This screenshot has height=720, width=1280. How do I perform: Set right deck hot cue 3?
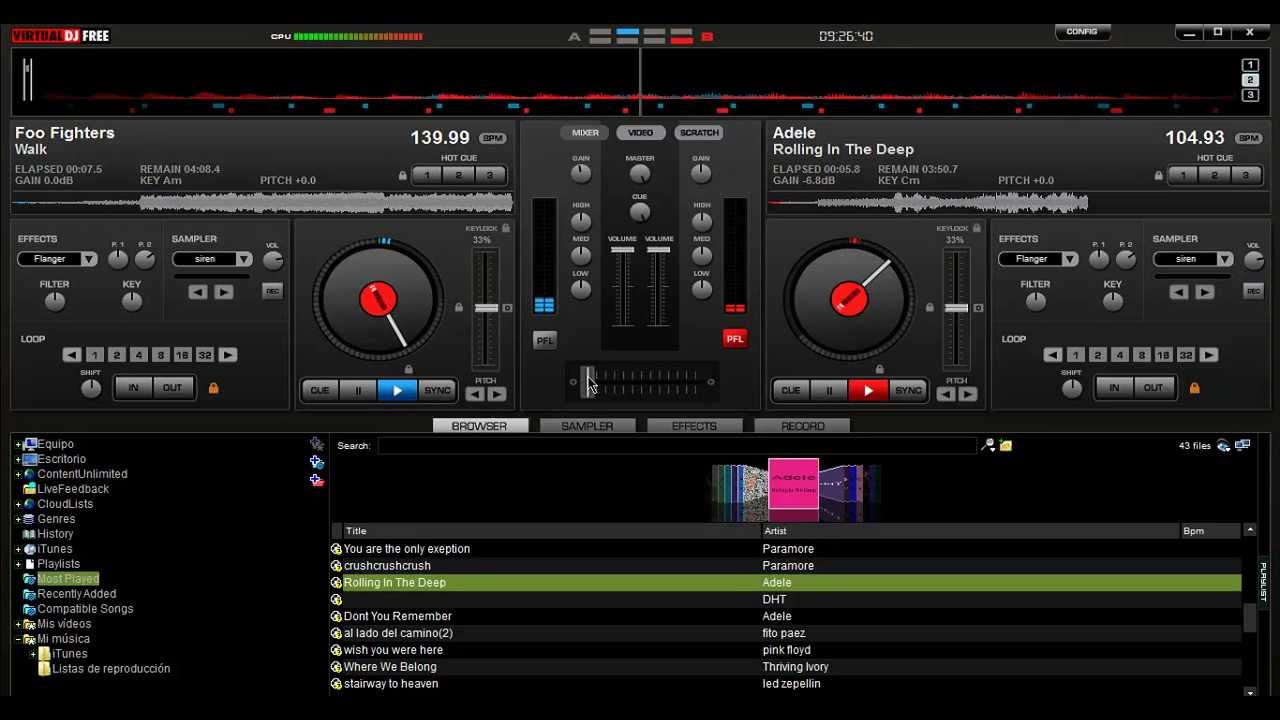click(1245, 175)
